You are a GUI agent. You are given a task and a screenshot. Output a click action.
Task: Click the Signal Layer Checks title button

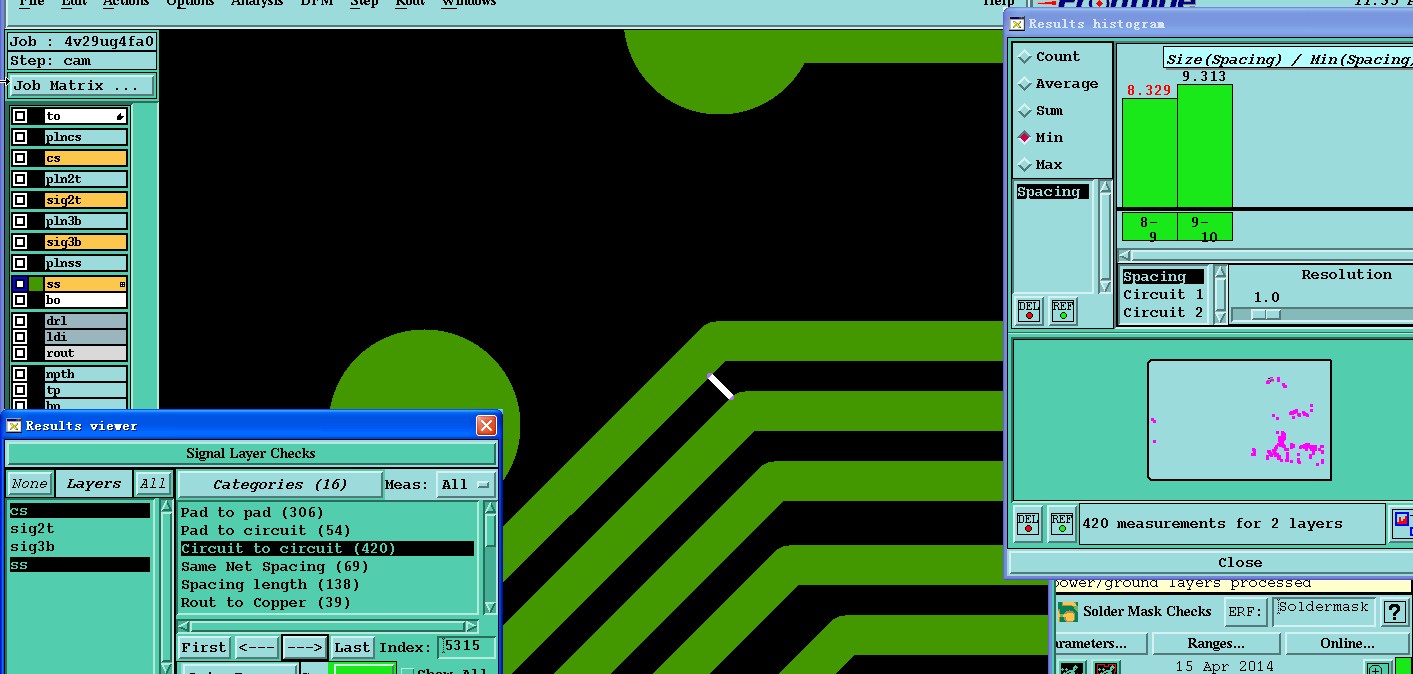(x=251, y=454)
